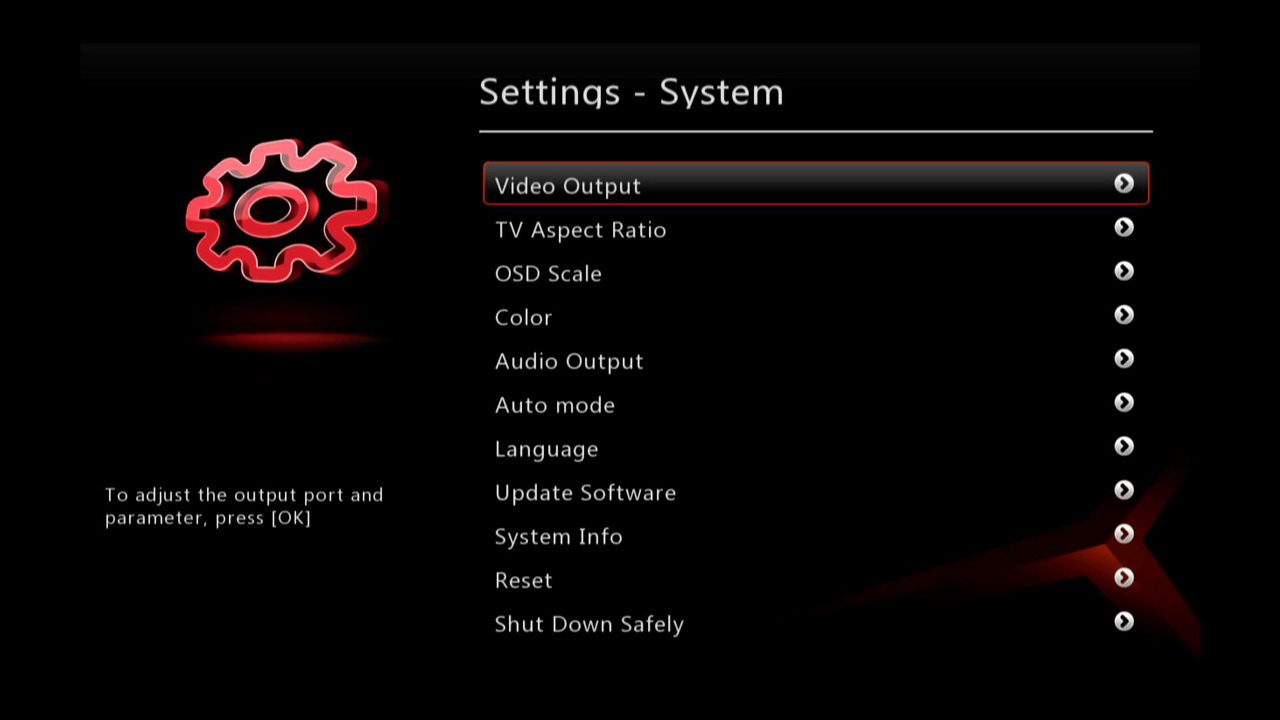This screenshot has width=1280, height=720.
Task: Click the arrow icon next to TV Aspect Ratio
Action: coord(1124,227)
